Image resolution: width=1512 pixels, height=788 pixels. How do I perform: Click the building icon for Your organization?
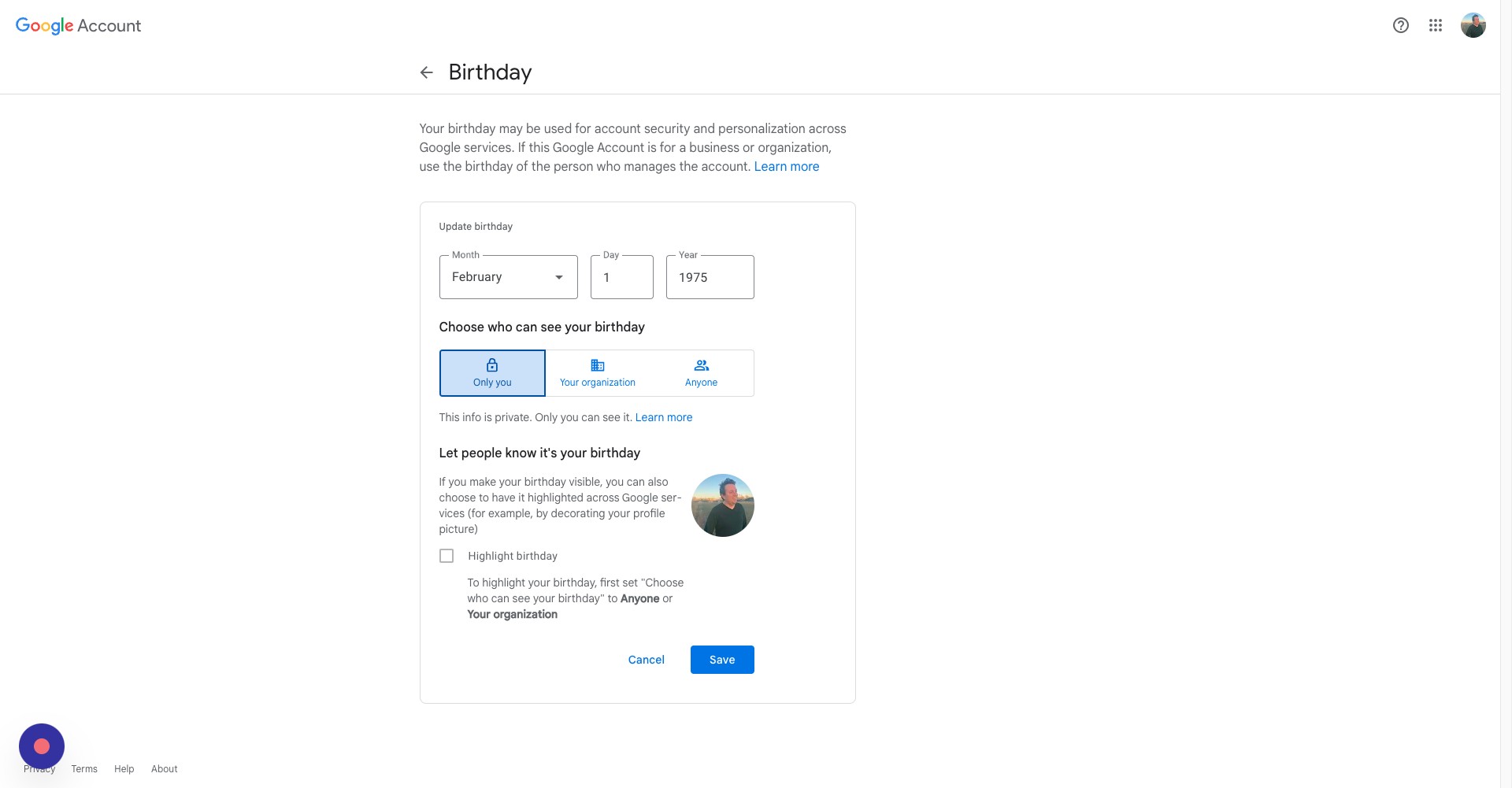coord(598,365)
